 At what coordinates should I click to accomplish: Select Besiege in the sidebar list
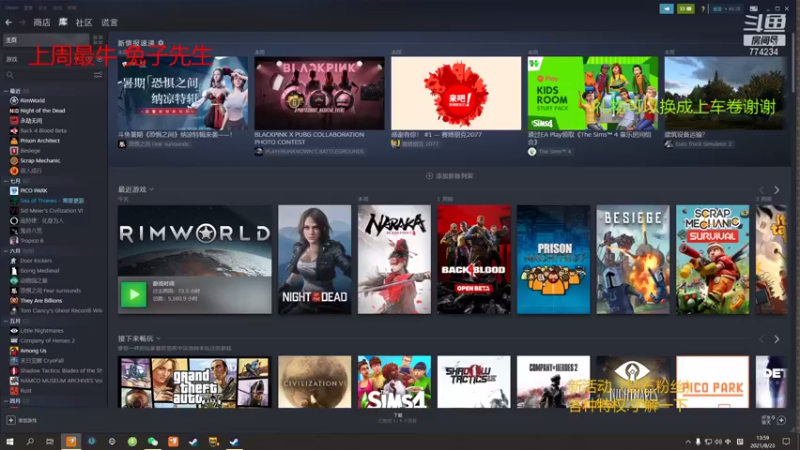[30, 151]
